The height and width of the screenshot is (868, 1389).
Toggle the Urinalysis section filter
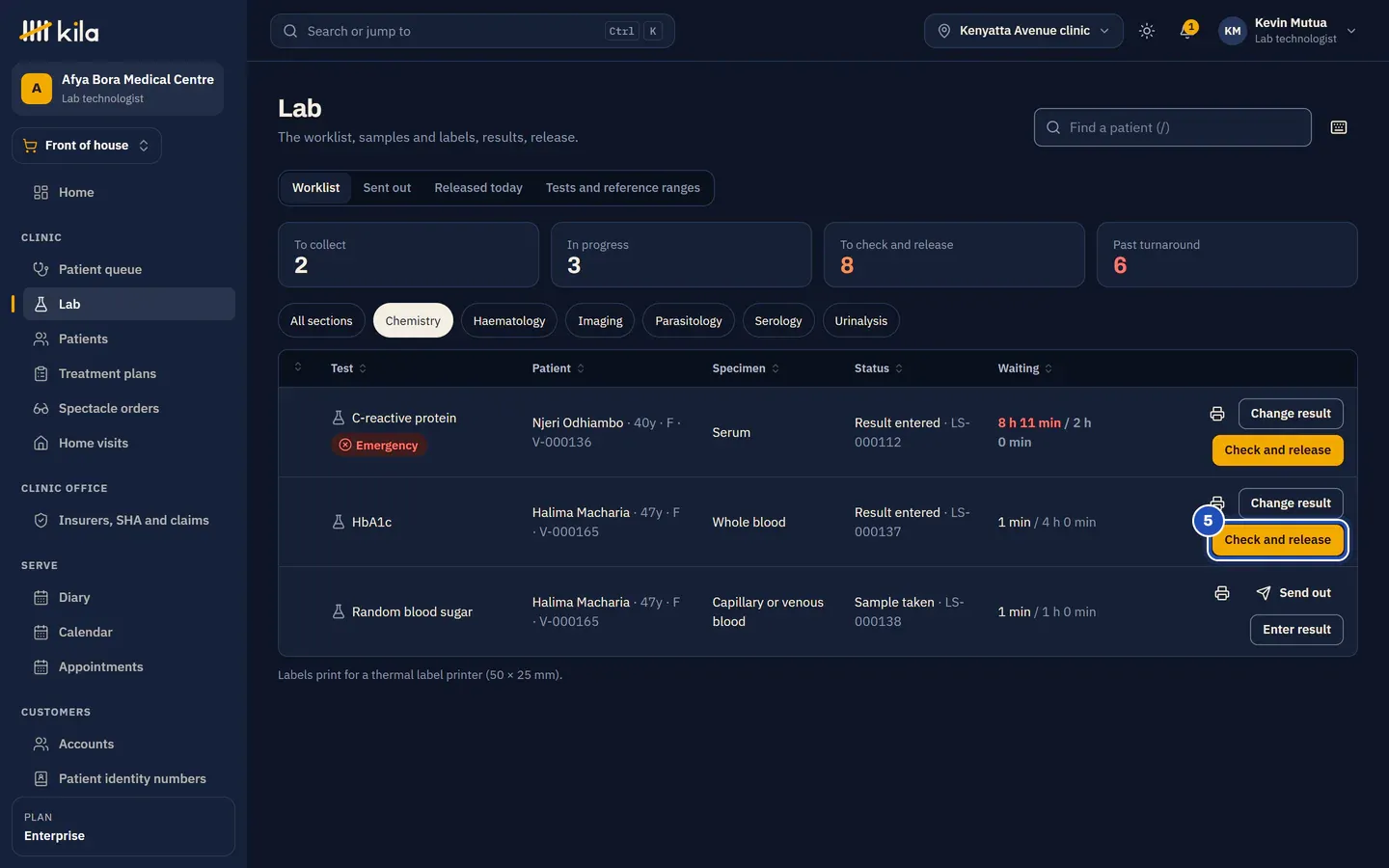[861, 321]
